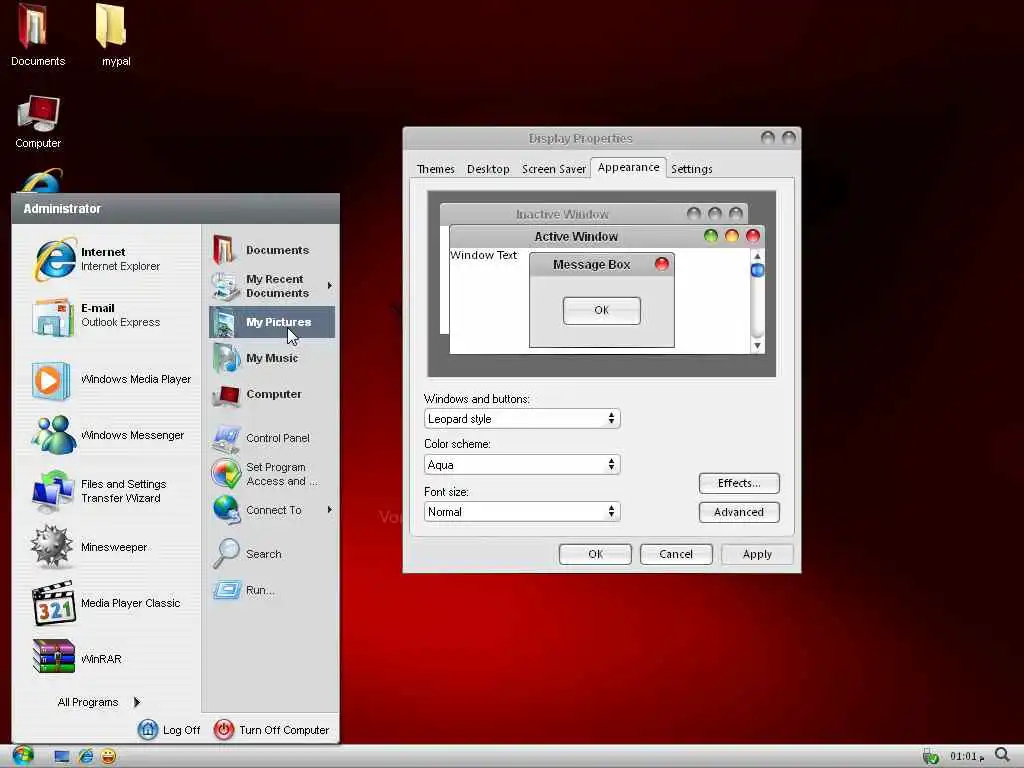1024x768 pixels.
Task: Cancel the Display Properties dialog
Action: [x=676, y=554]
